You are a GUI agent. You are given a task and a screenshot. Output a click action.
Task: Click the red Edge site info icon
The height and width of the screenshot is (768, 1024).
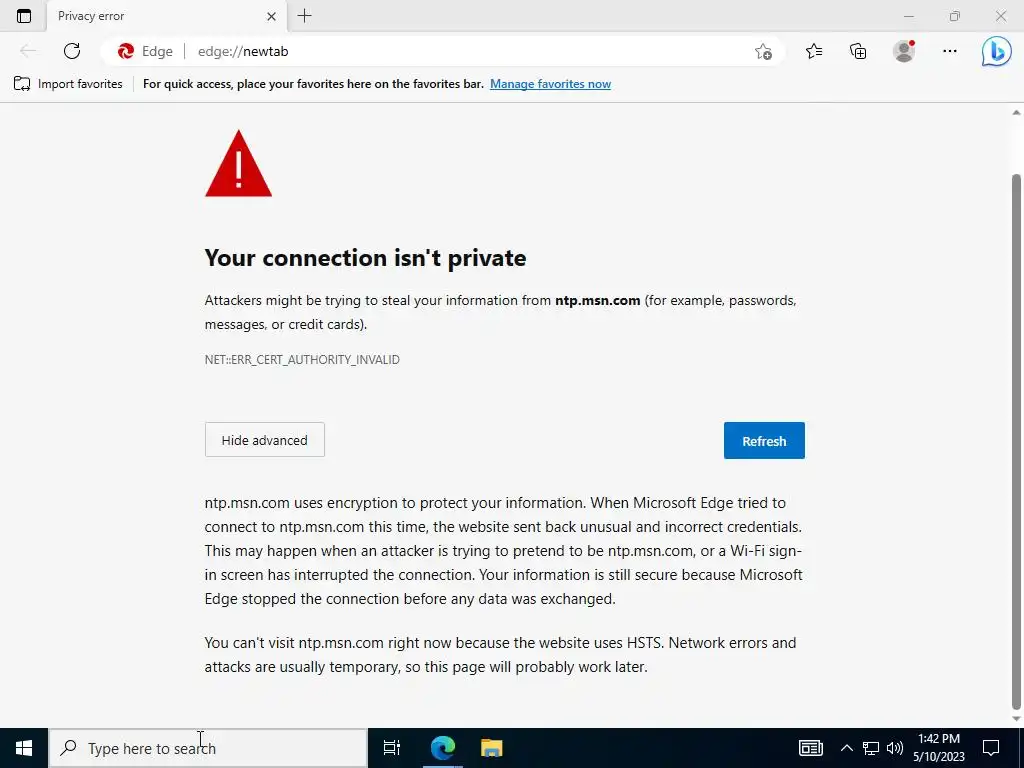[x=125, y=51]
